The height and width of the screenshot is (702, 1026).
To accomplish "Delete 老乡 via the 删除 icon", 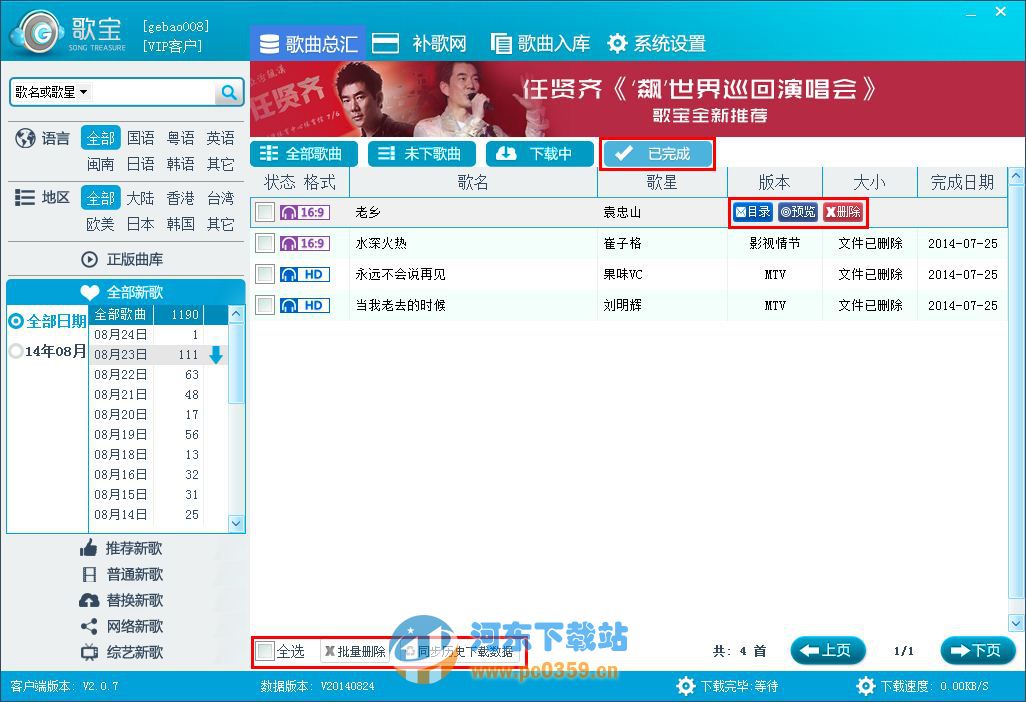I will [x=845, y=212].
